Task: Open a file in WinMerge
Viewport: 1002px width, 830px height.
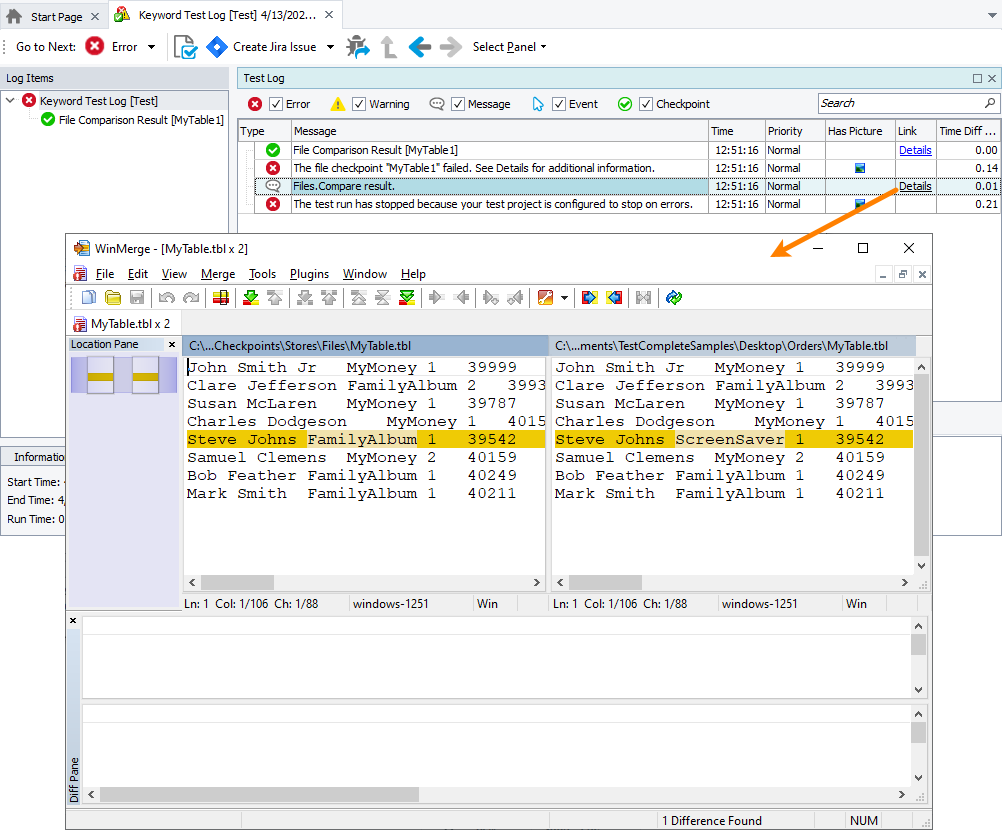Action: [113, 297]
